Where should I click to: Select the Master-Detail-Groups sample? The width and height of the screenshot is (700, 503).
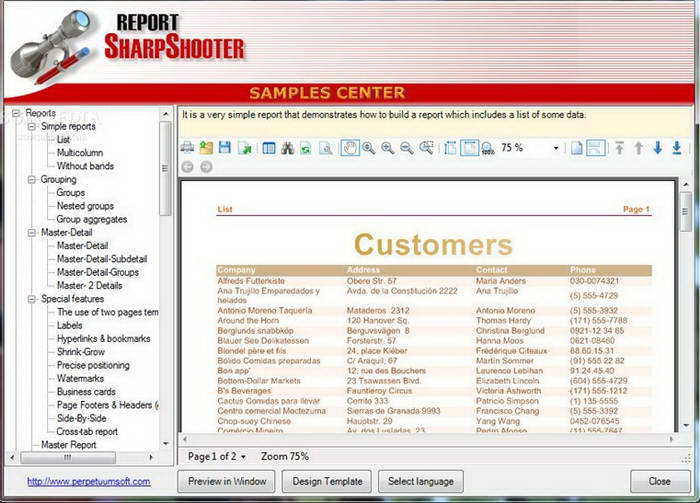(x=98, y=272)
